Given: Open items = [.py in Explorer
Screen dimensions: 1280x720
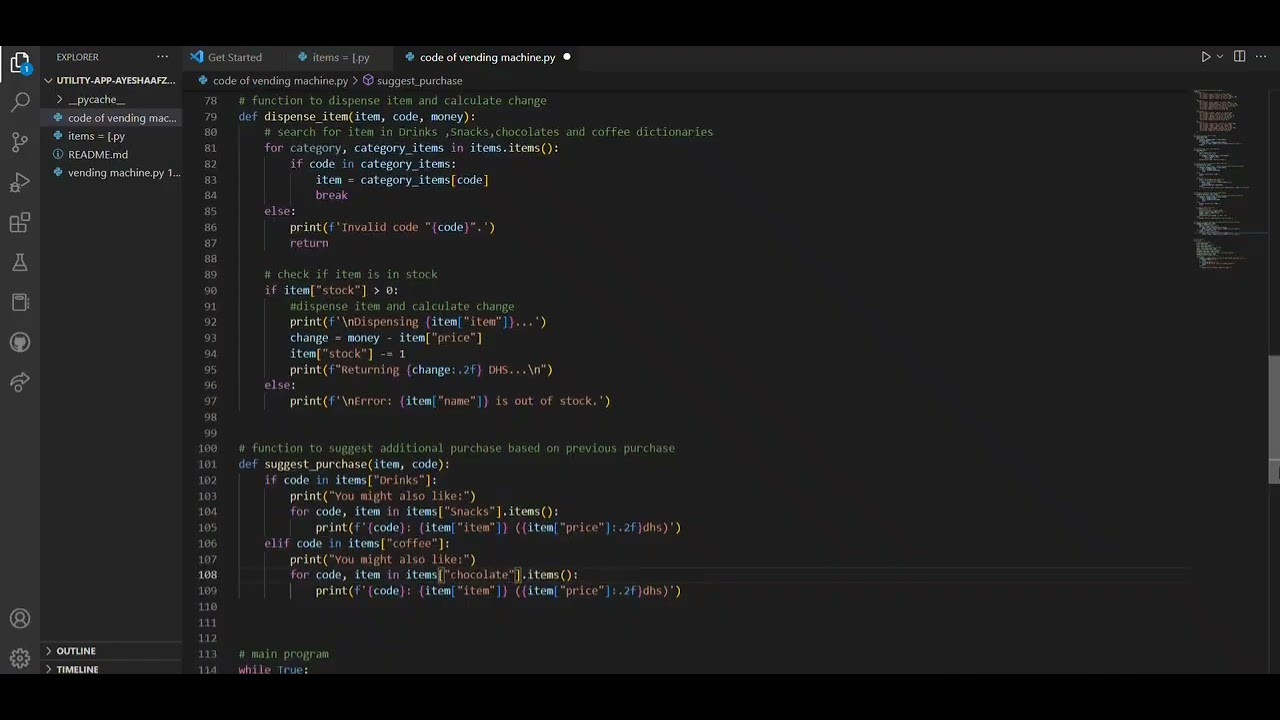Looking at the screenshot, I should (x=112, y=136).
